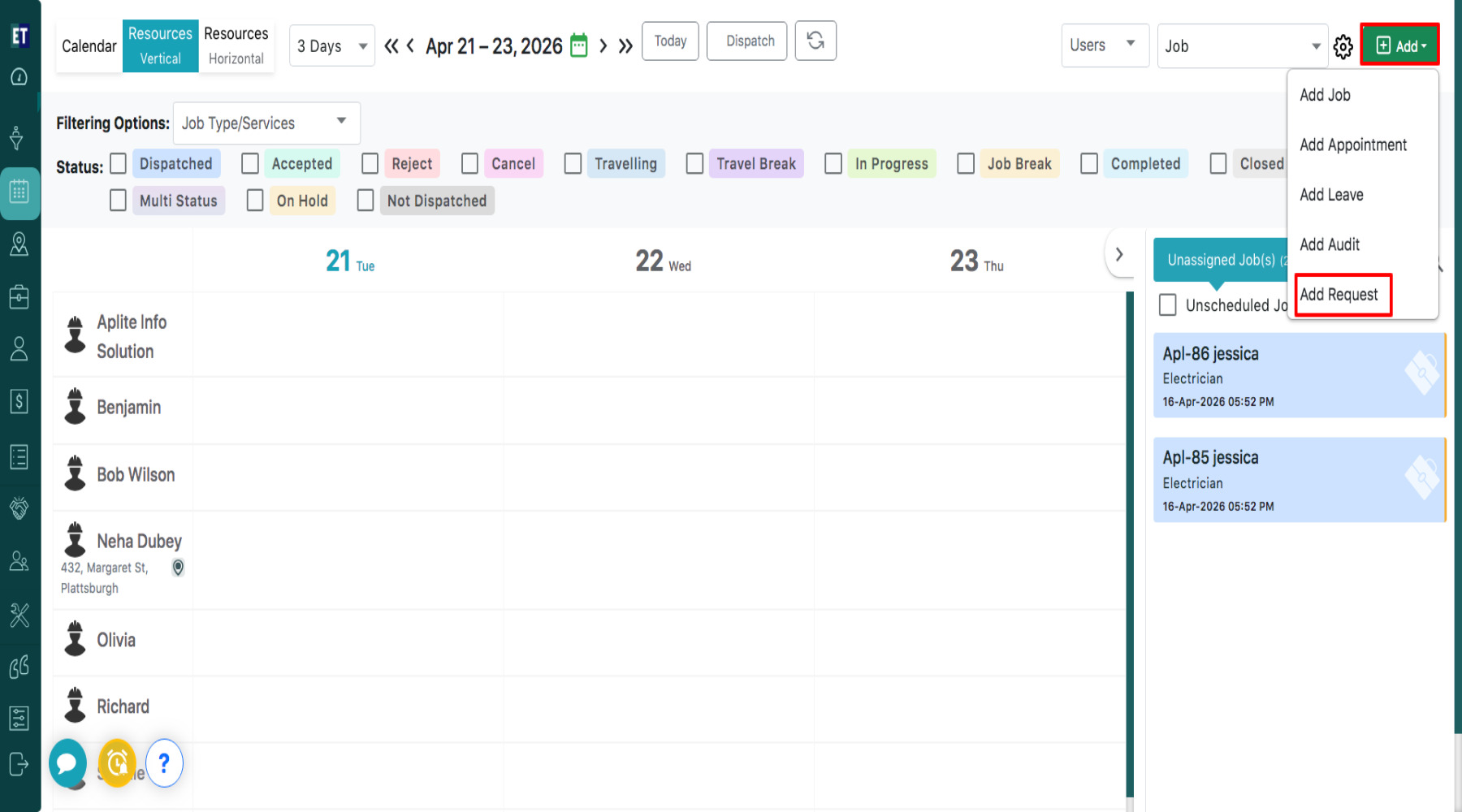Click the Today button
The image size is (1462, 812).
[670, 41]
